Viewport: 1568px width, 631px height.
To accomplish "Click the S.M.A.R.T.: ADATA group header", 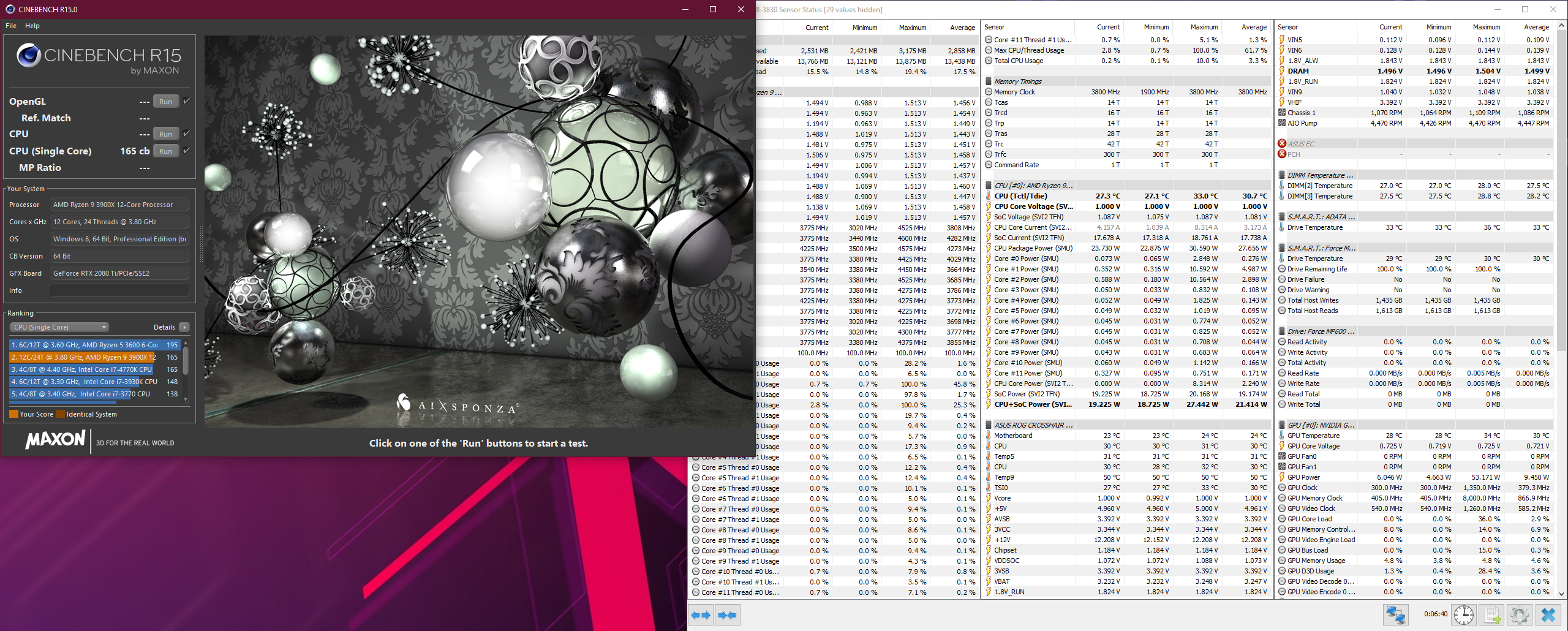I will [x=1415, y=217].
